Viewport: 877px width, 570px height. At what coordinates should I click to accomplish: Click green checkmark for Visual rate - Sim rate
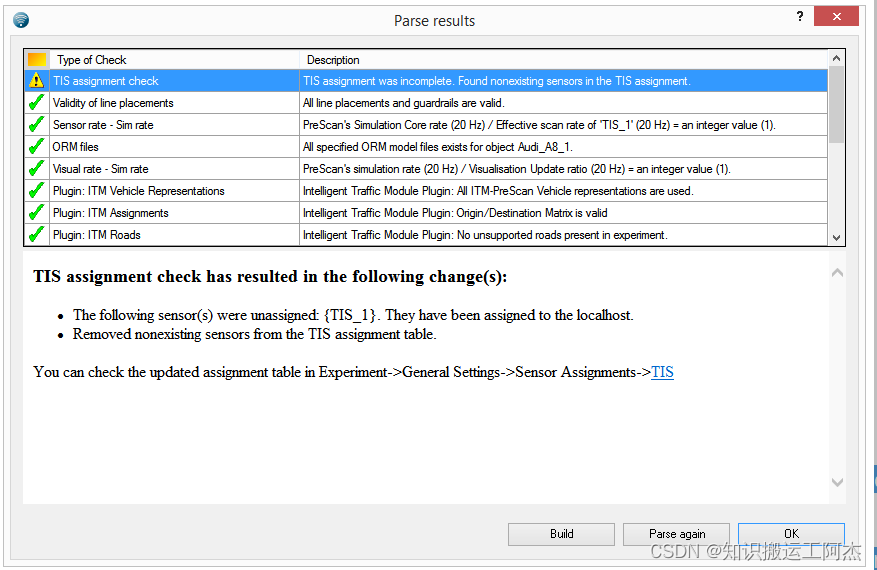click(x=36, y=168)
